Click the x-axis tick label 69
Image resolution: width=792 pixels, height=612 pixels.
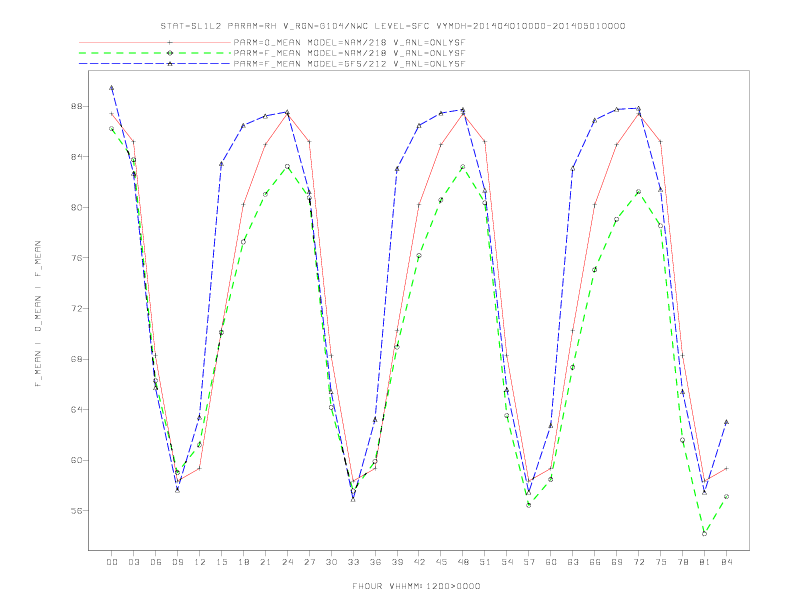(x=617, y=562)
